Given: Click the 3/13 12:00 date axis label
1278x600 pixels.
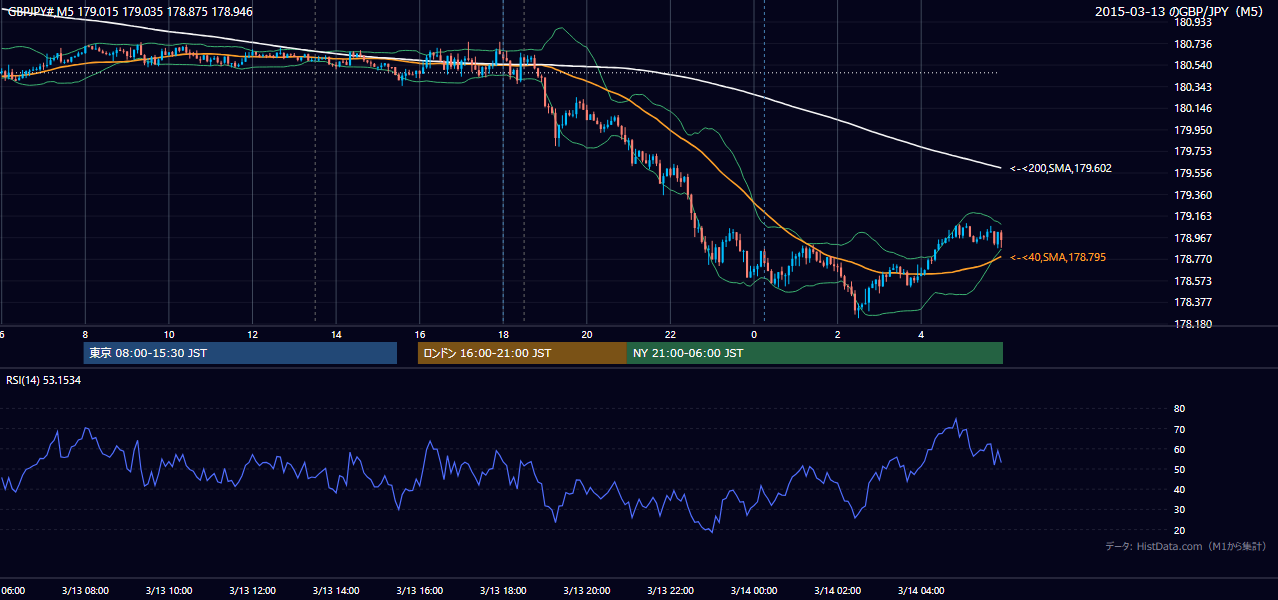Looking at the screenshot, I should click(252, 590).
